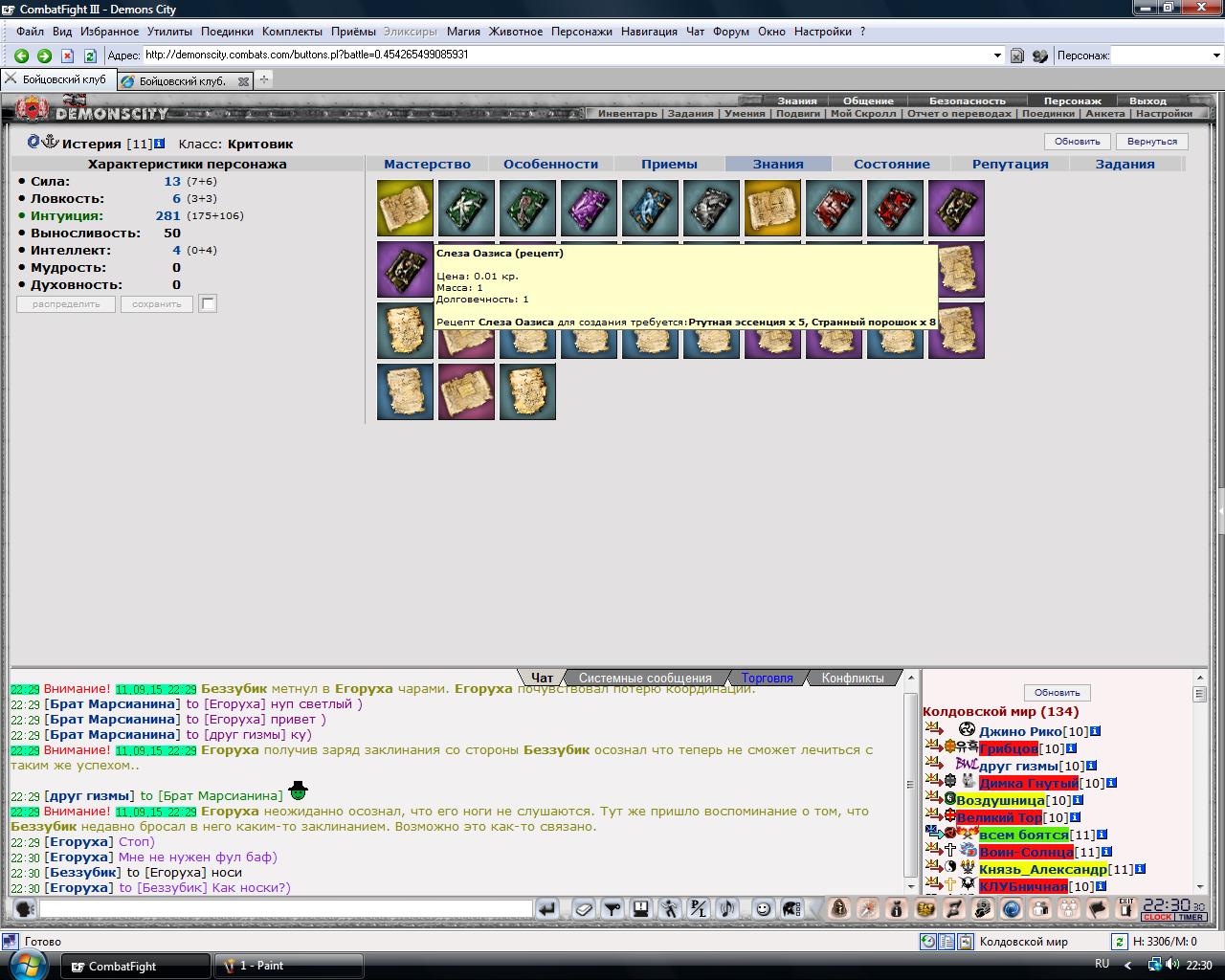
Task: Open the Магия menu
Action: click(463, 31)
